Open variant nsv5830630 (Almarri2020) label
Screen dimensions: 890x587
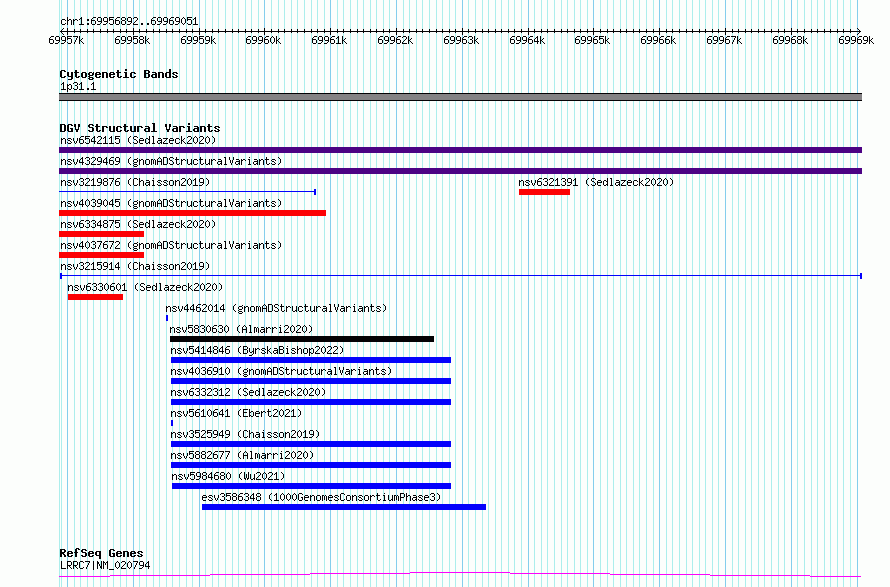(241, 329)
